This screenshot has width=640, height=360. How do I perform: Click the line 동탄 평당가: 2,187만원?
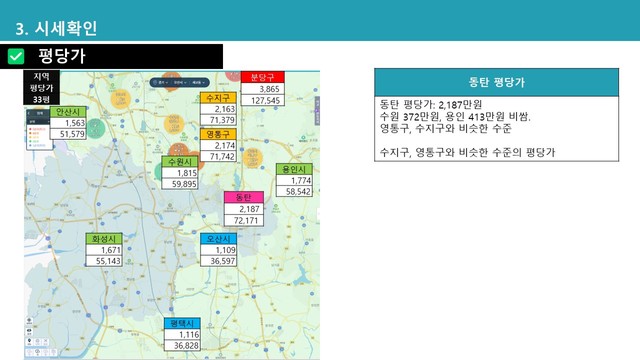[431, 104]
